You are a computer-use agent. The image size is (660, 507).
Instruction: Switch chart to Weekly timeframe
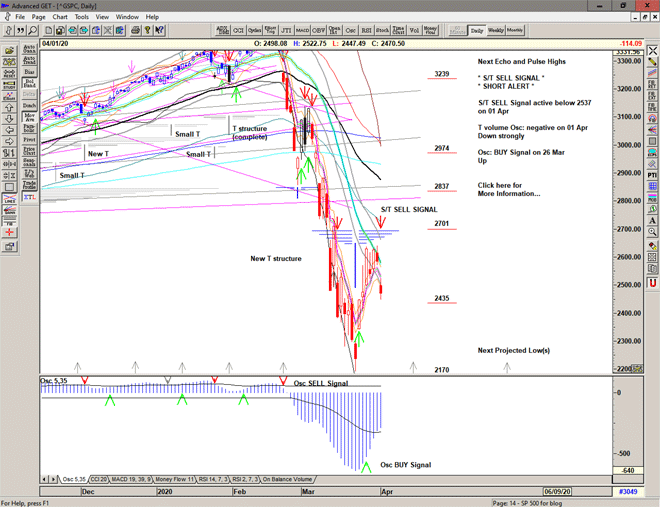[495, 30]
